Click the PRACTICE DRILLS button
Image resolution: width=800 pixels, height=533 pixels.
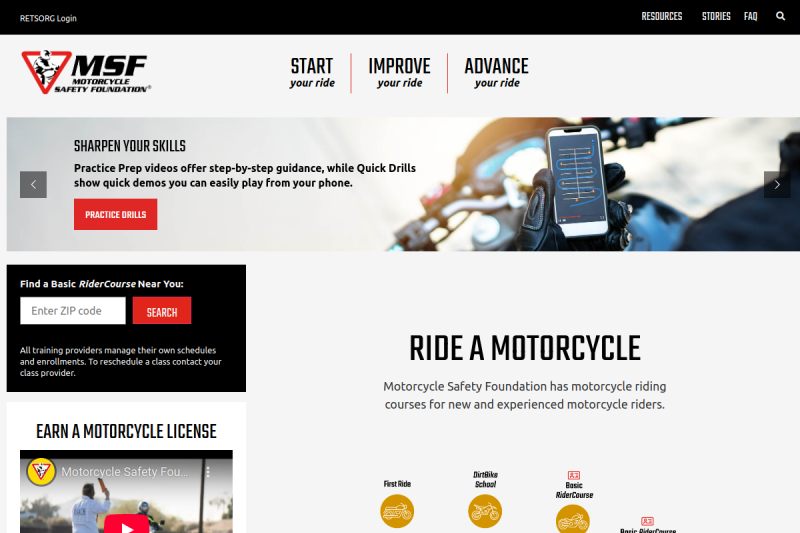[x=116, y=214]
